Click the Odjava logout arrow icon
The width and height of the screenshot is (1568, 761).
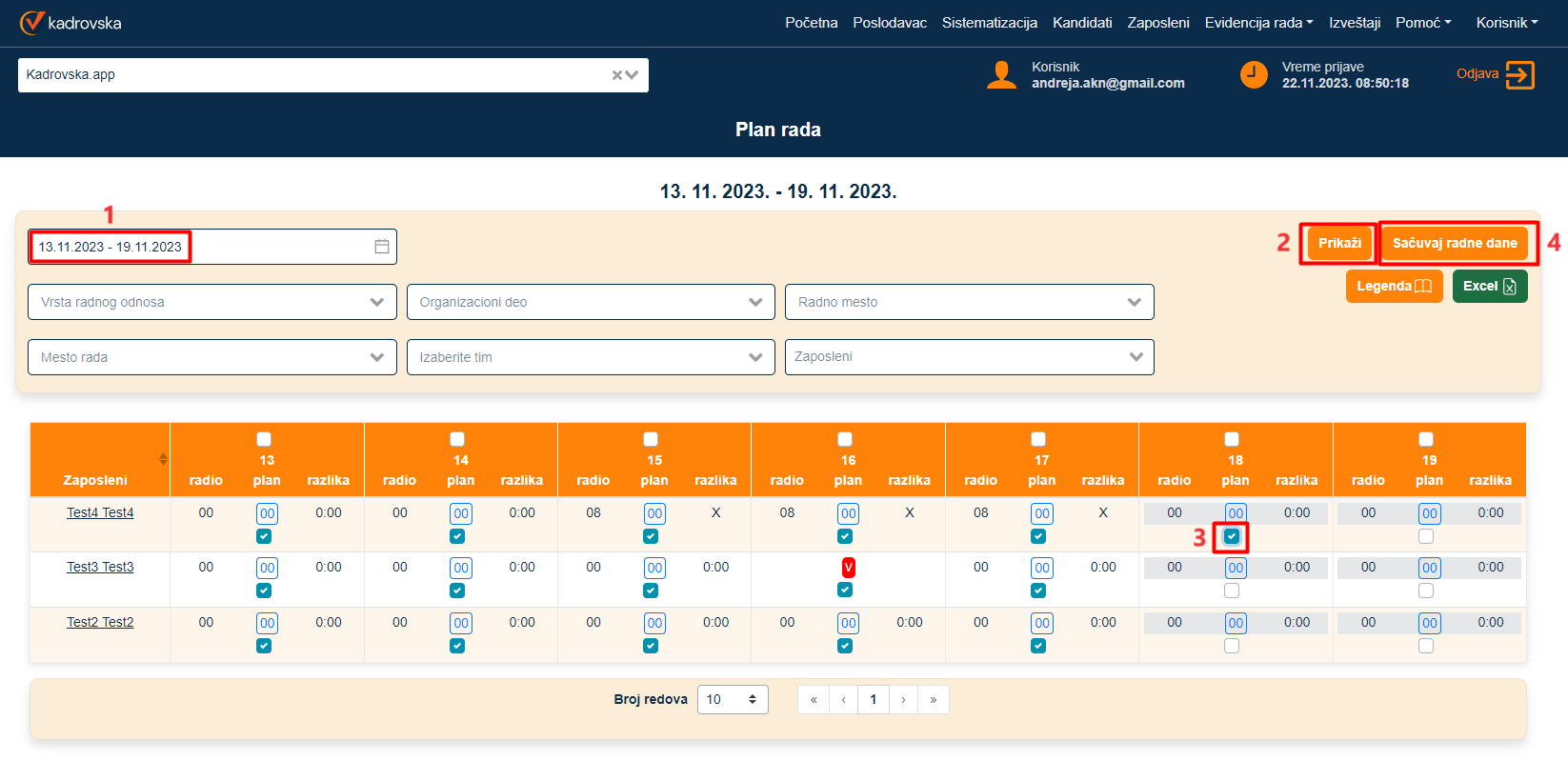pos(1519,75)
